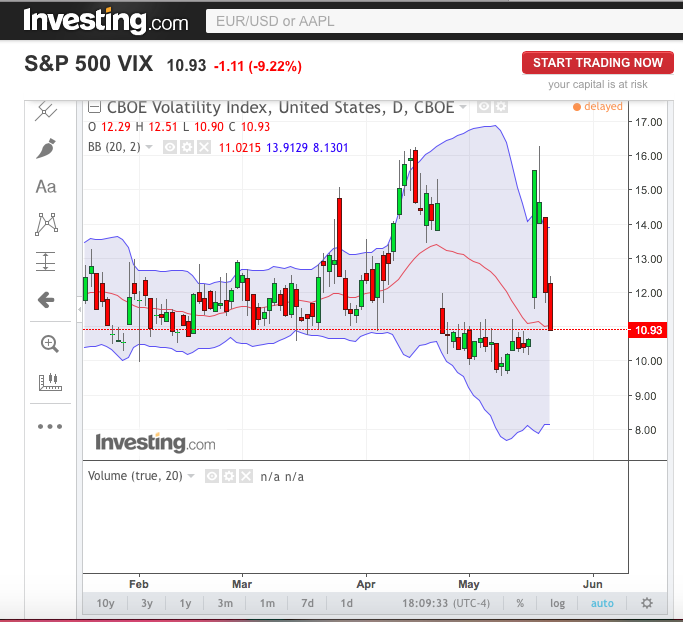Open the CBOE Volatility Index series settings gear
Image resolution: width=683 pixels, height=622 pixels.
(x=500, y=107)
